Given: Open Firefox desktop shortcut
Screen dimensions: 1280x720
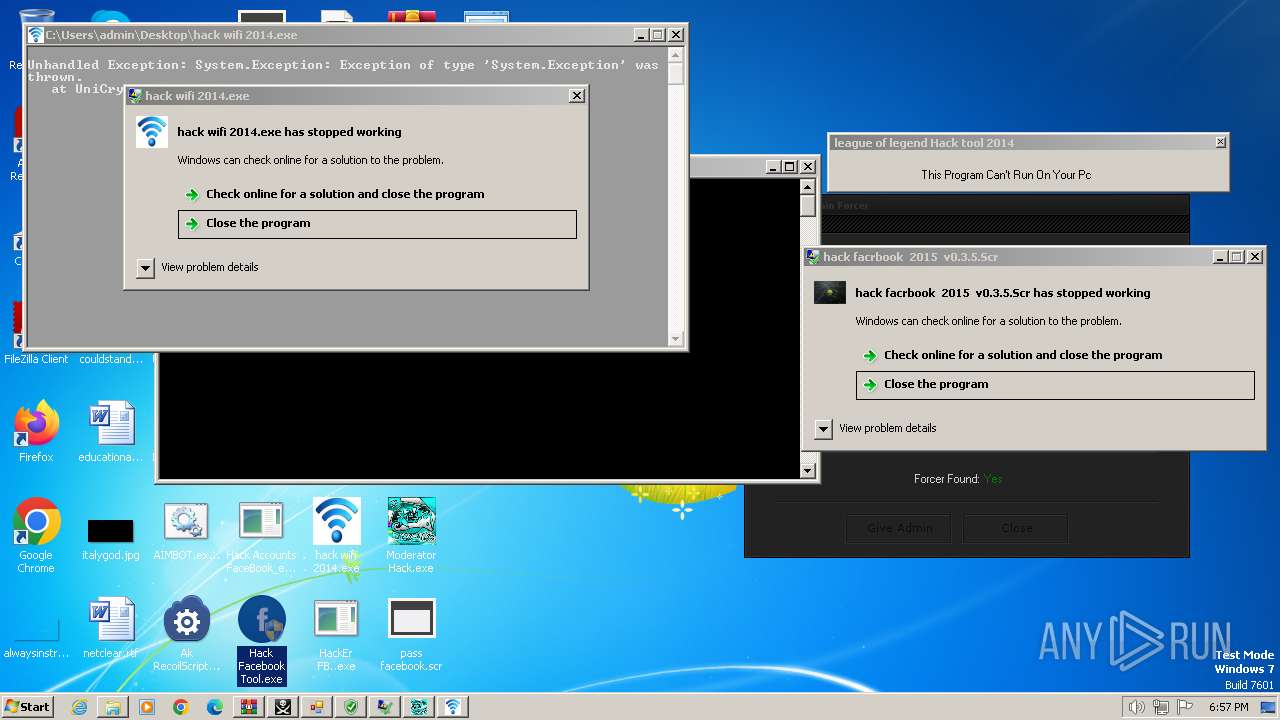Looking at the screenshot, I should (x=36, y=432).
